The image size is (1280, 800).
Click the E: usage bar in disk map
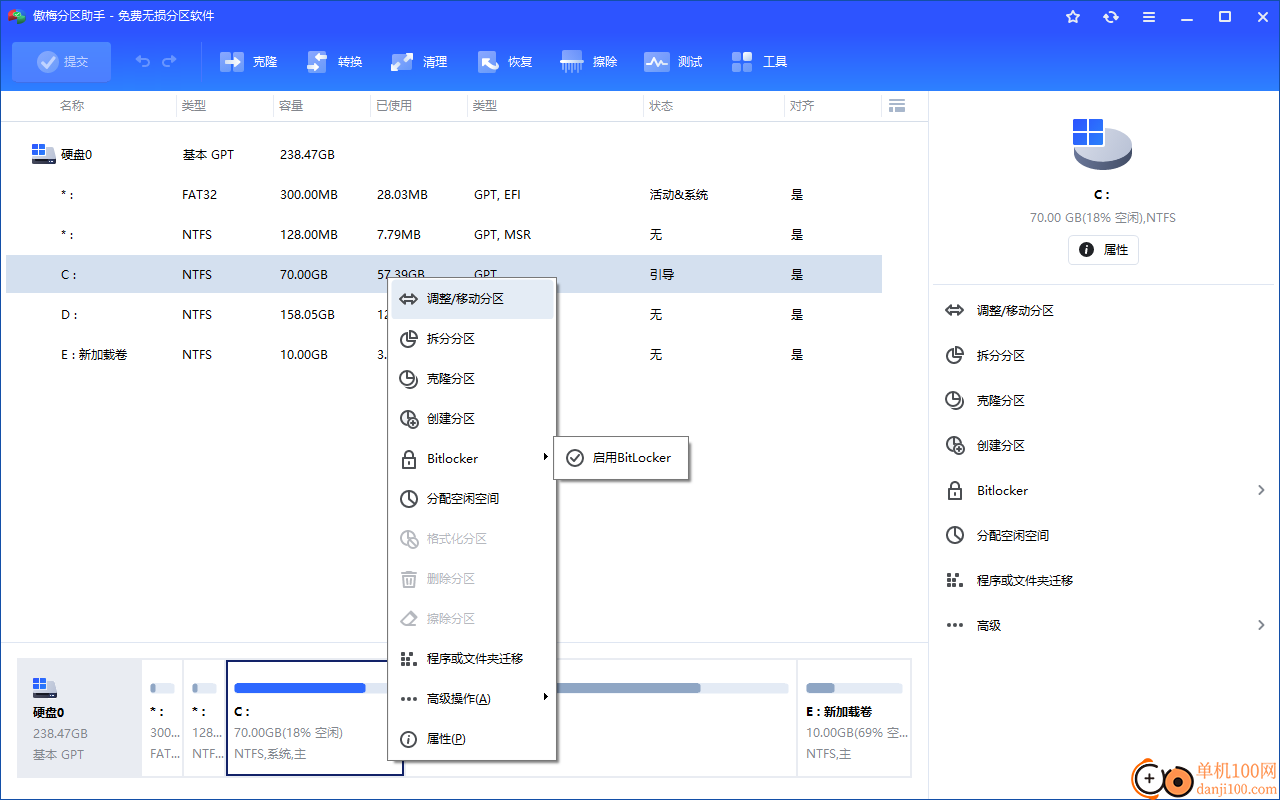click(854, 688)
